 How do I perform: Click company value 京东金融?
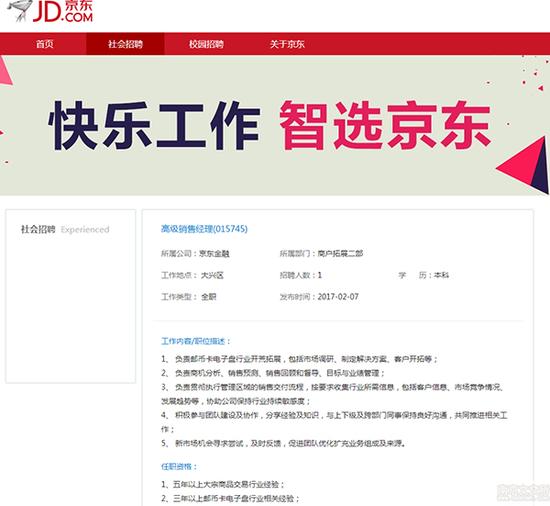tap(214, 254)
